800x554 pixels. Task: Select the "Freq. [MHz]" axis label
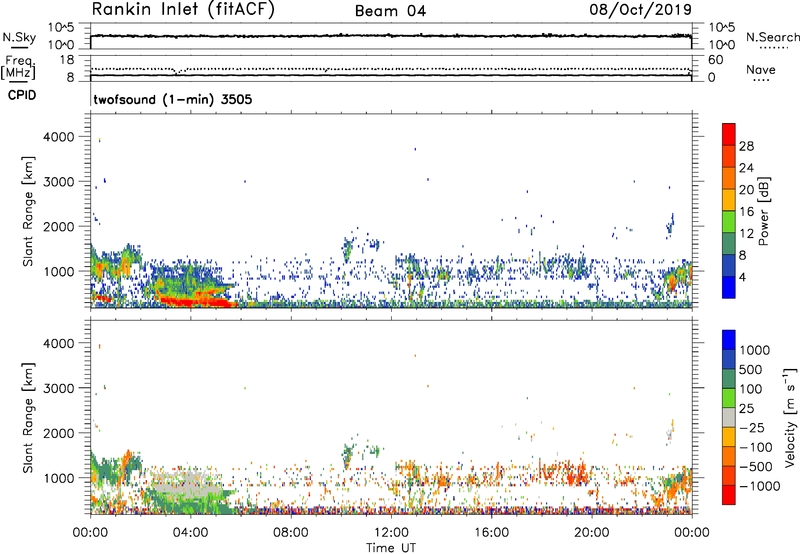click(x=19, y=68)
